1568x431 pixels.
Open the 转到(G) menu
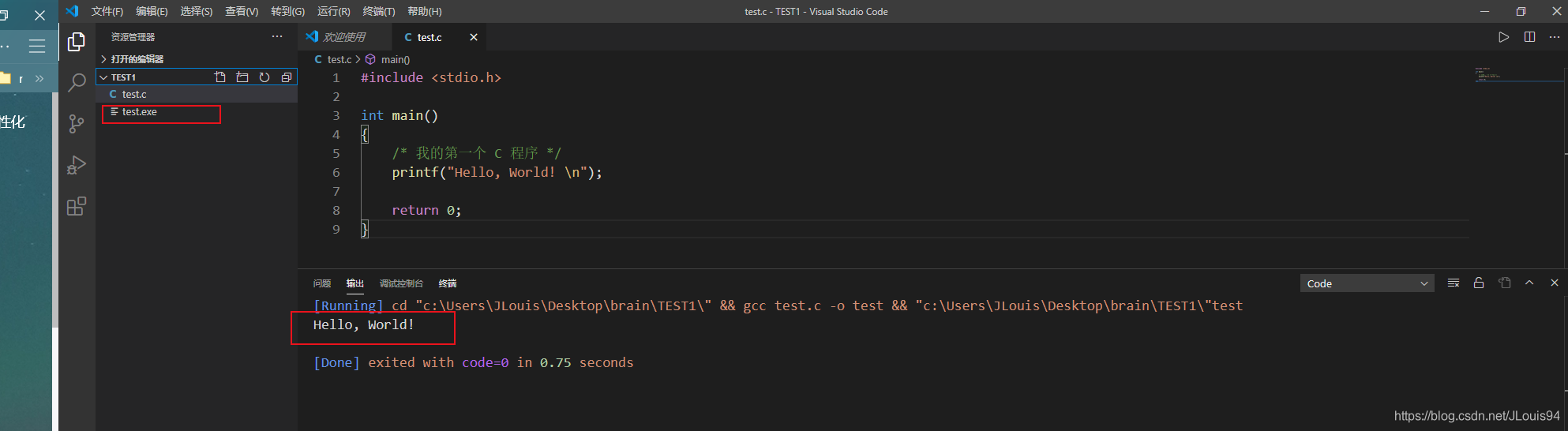(287, 11)
